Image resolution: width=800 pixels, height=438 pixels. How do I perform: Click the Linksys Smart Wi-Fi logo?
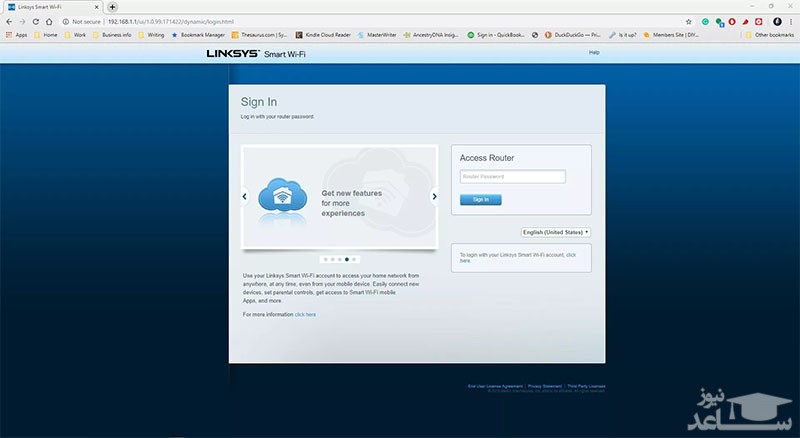point(256,53)
